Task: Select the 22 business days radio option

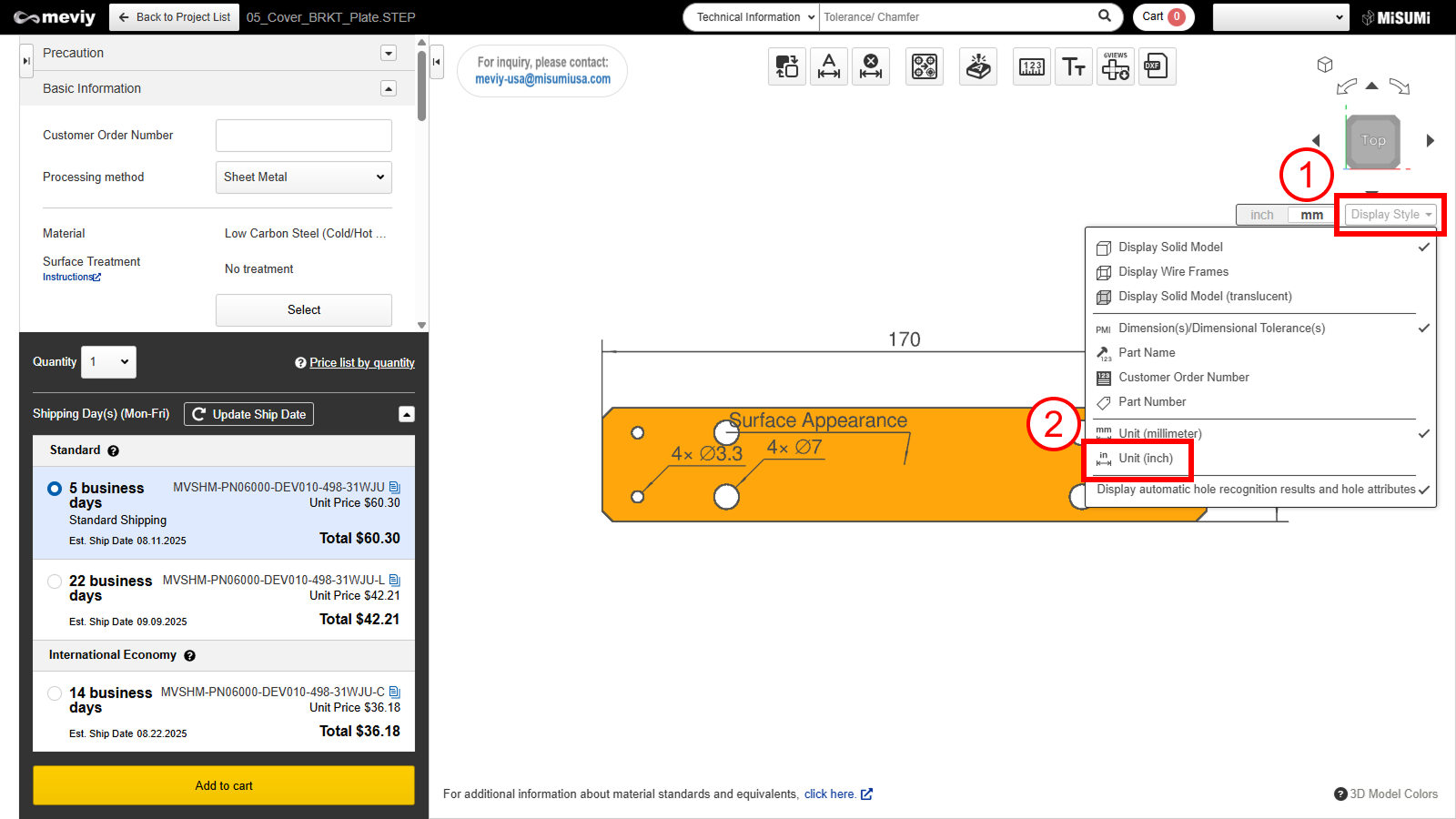Action: 55,581
